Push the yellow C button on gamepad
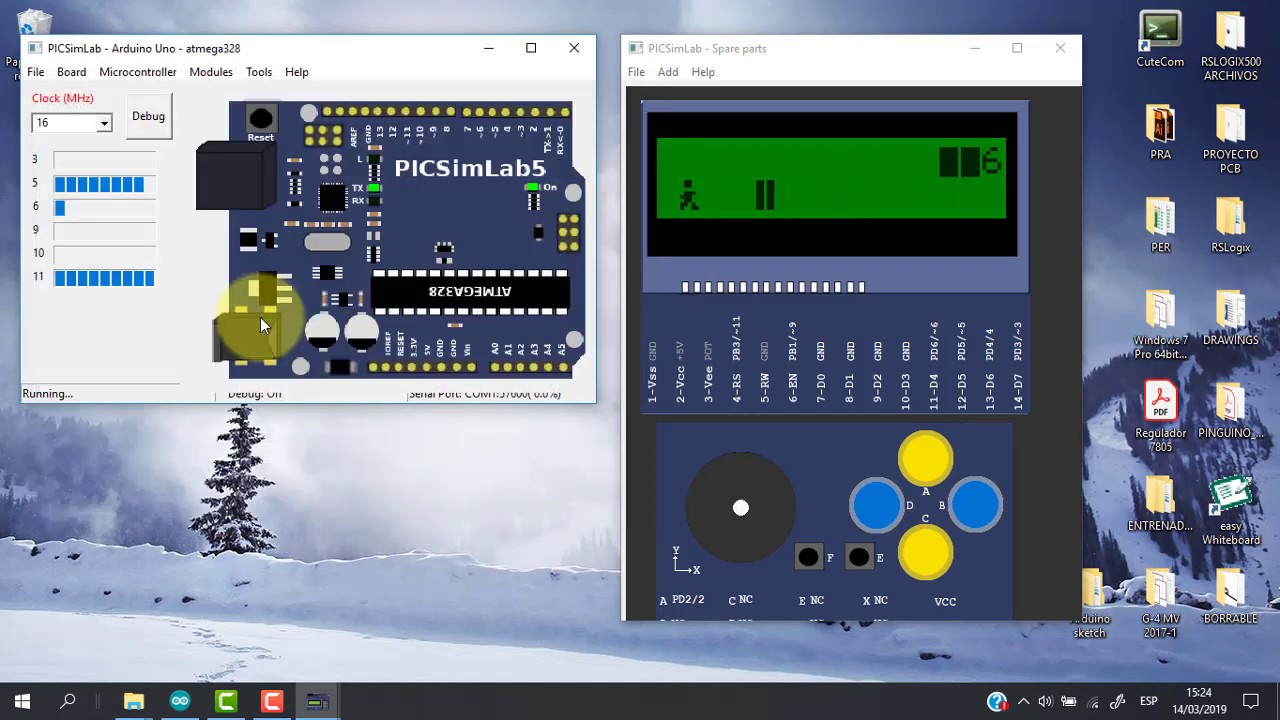The width and height of the screenshot is (1280, 720). (925, 552)
